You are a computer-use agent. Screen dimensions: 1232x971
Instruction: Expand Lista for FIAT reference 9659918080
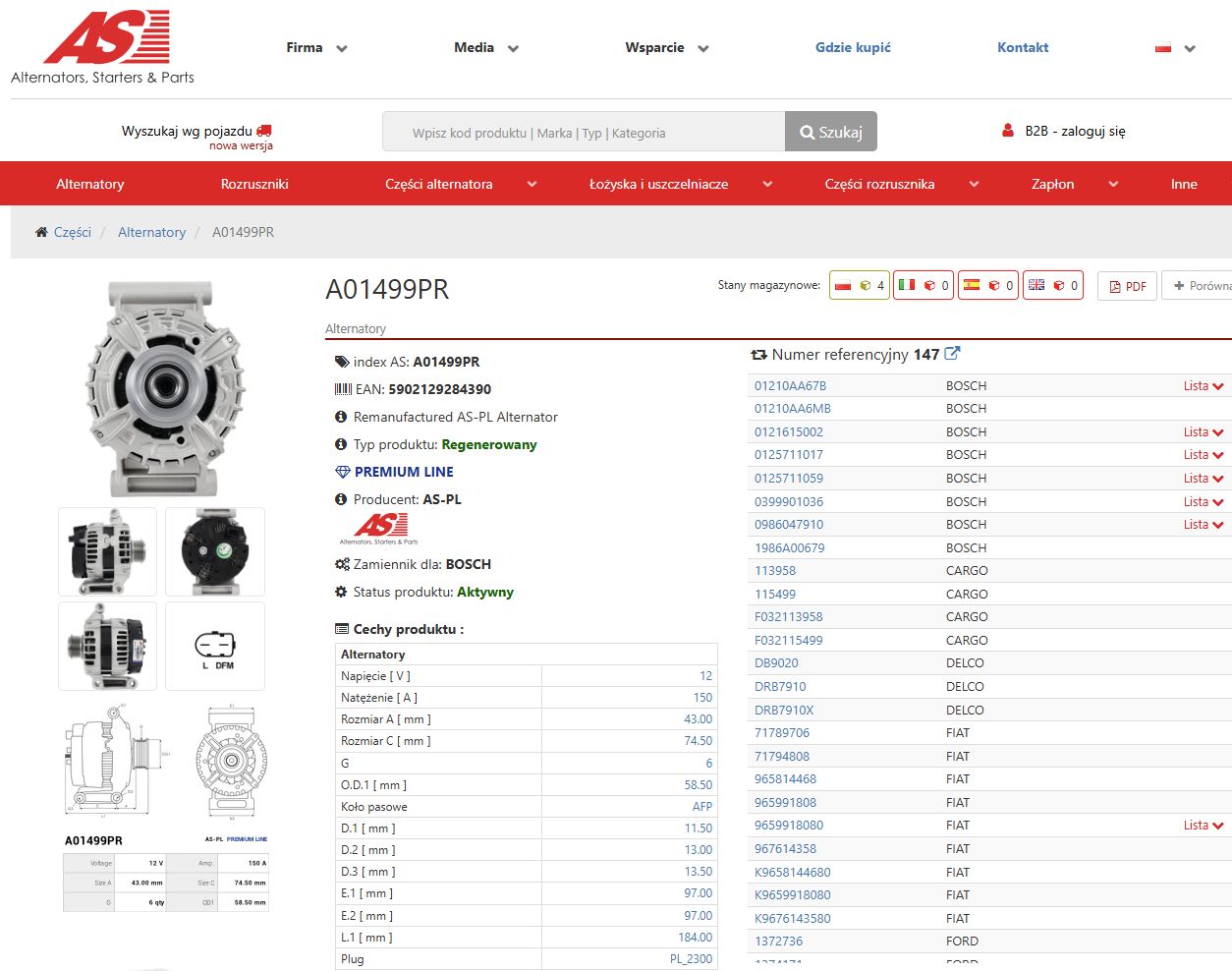pyautogui.click(x=1204, y=825)
